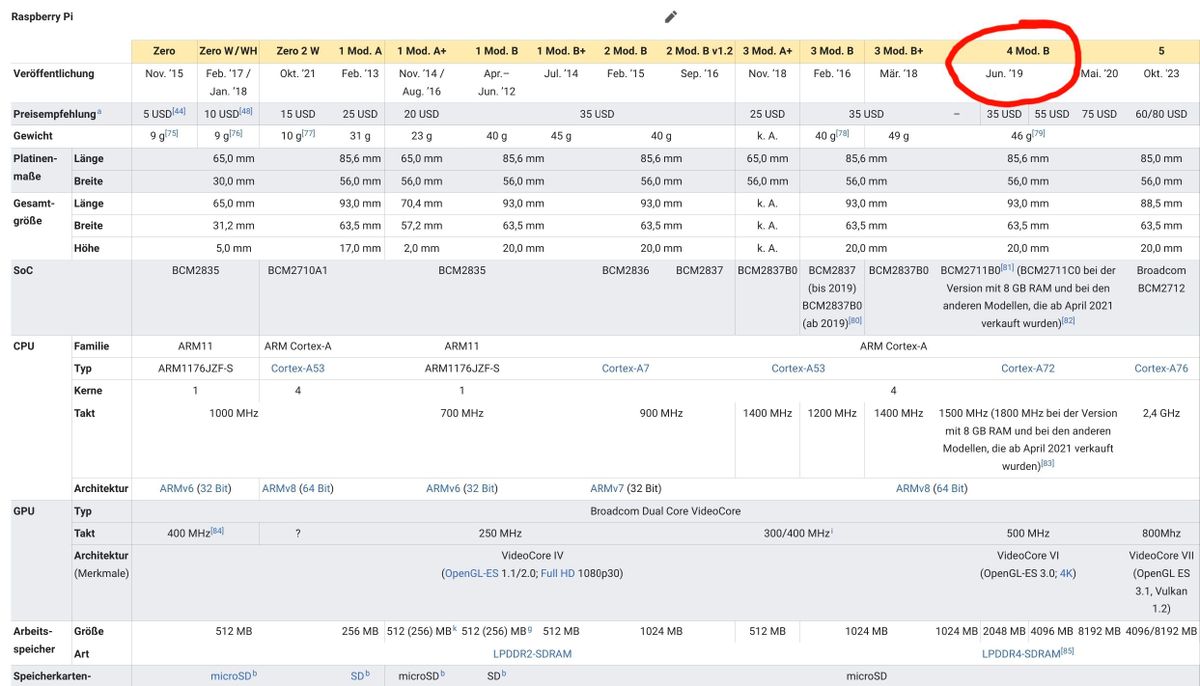The image size is (1200, 686).
Task: Select the '2 Mod. B v1.2' column header
Action: [699, 51]
